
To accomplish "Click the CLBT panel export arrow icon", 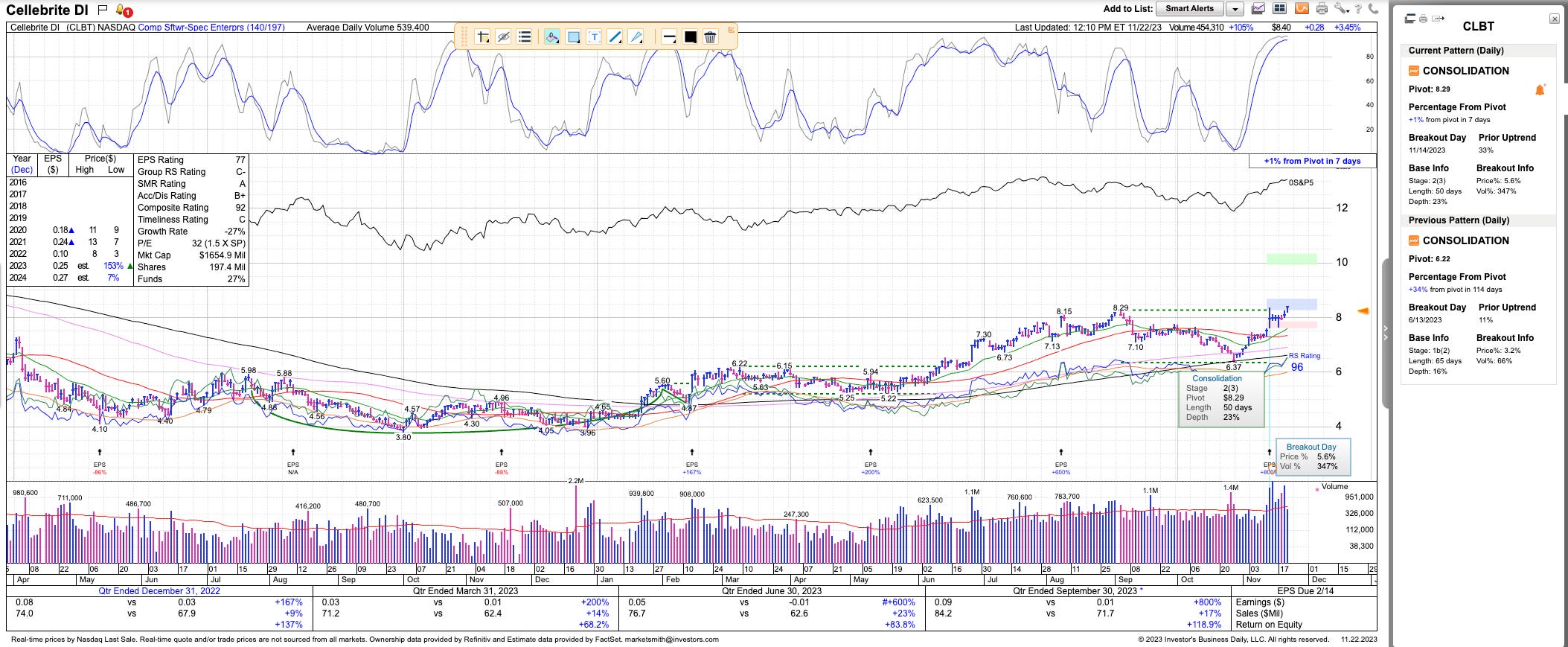I will pos(1438,19).
